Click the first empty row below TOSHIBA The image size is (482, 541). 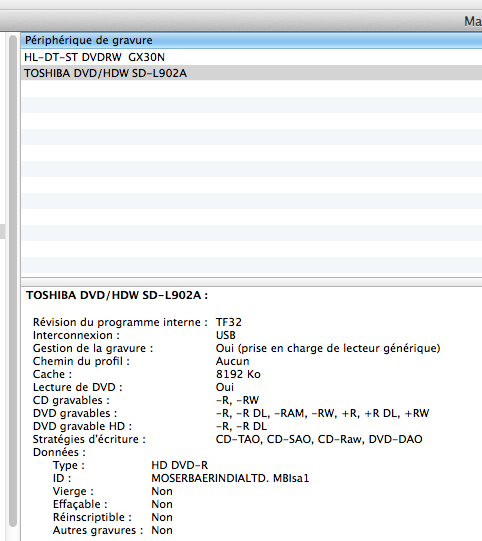coord(252,89)
